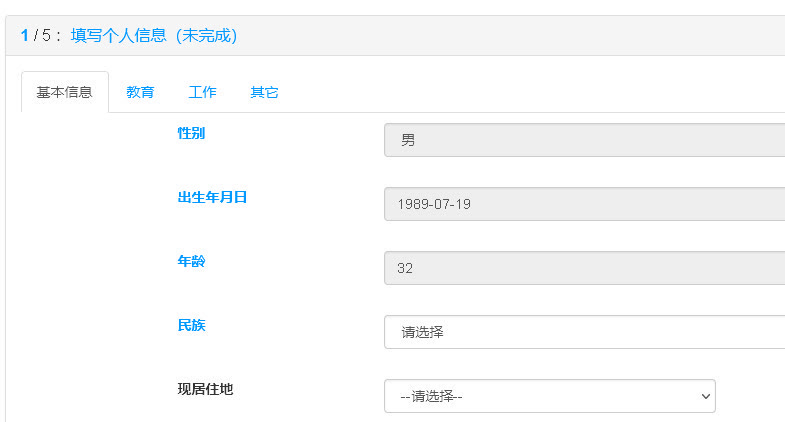
Task: Click the bold step number 1 in header
Action: (25, 36)
